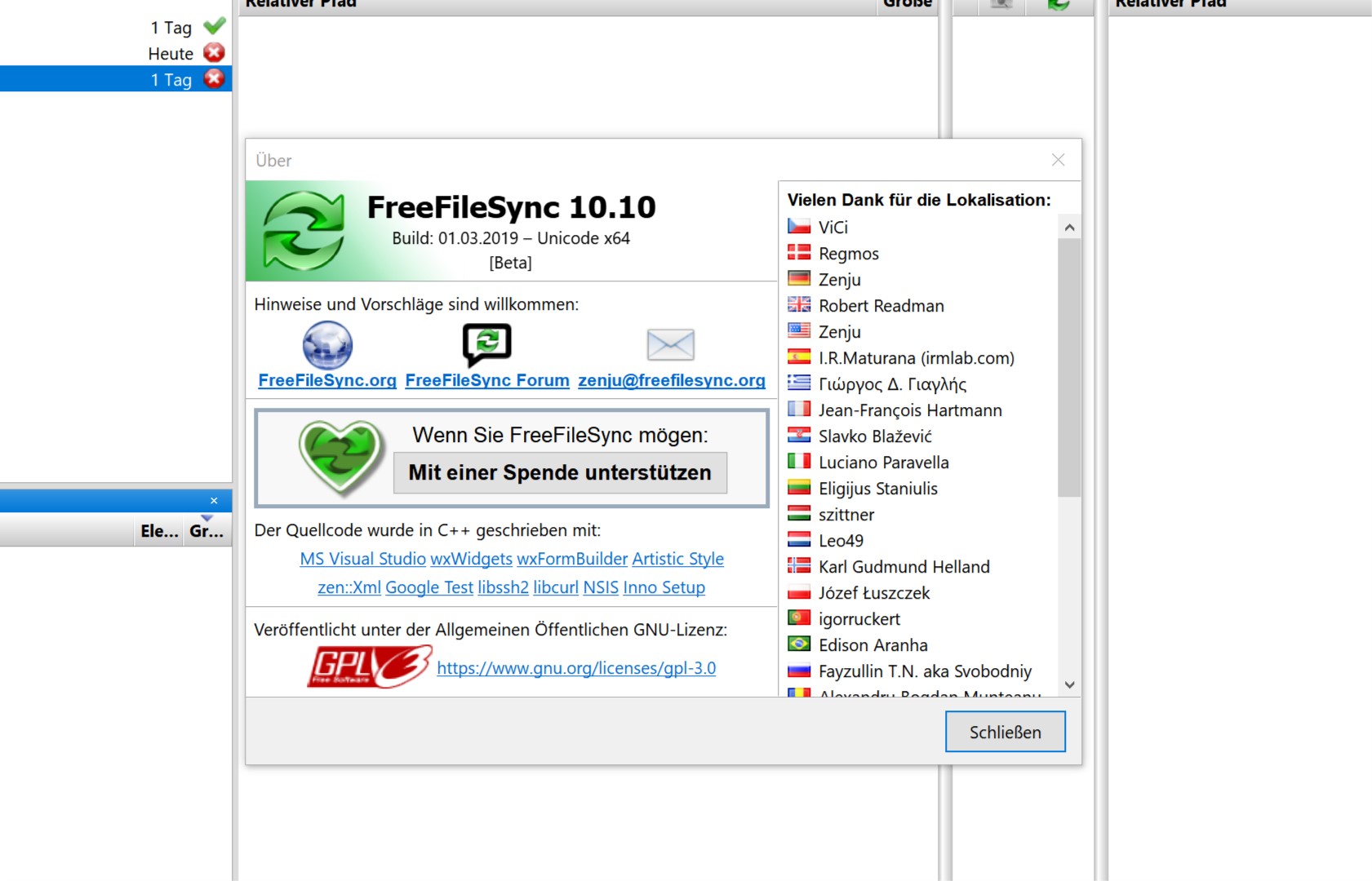This screenshot has height=881, width=1372.
Task: Close the Über dialog with the X
Action: [1058, 160]
